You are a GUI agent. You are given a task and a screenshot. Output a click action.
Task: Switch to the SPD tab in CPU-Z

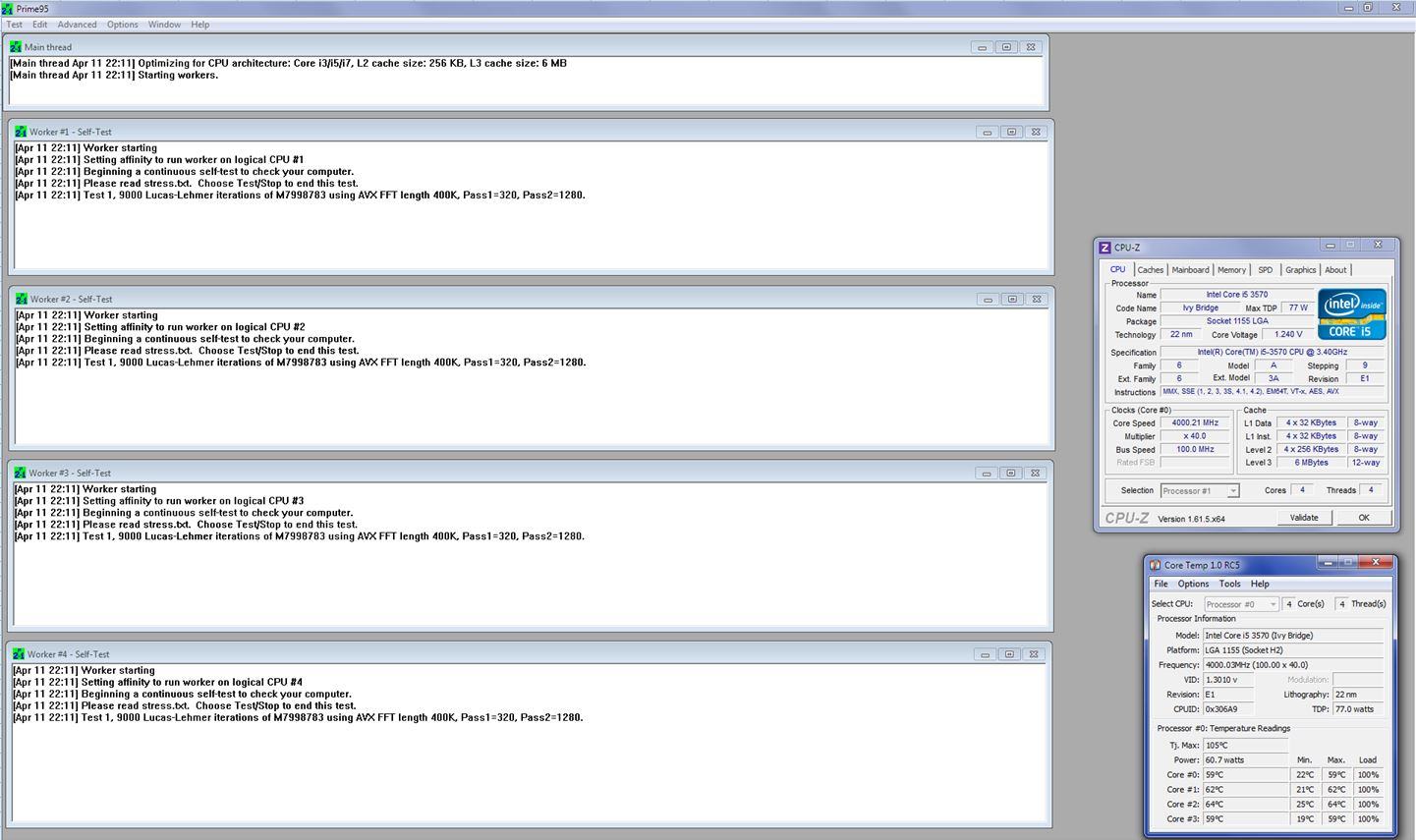pyautogui.click(x=1266, y=270)
